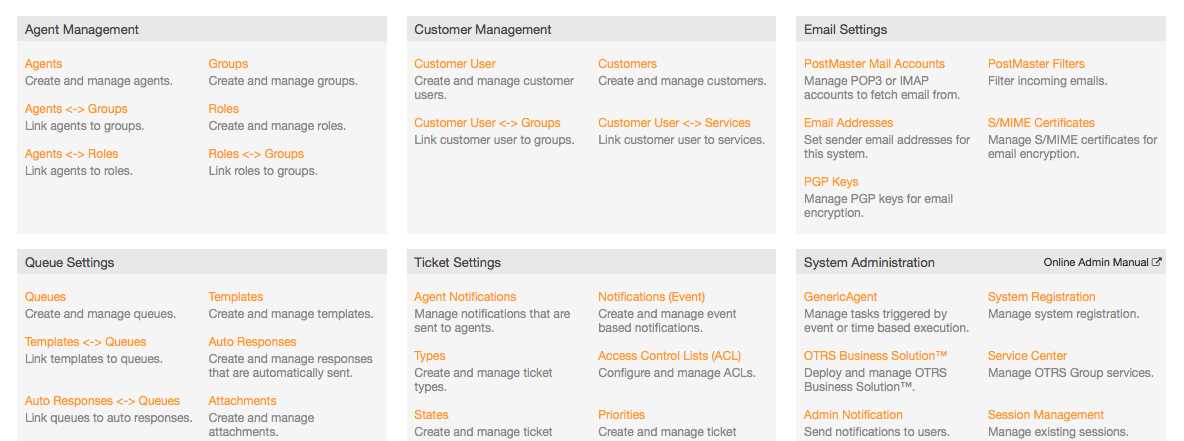Go to Groups management page
The width and height of the screenshot is (1184, 441).
228,64
